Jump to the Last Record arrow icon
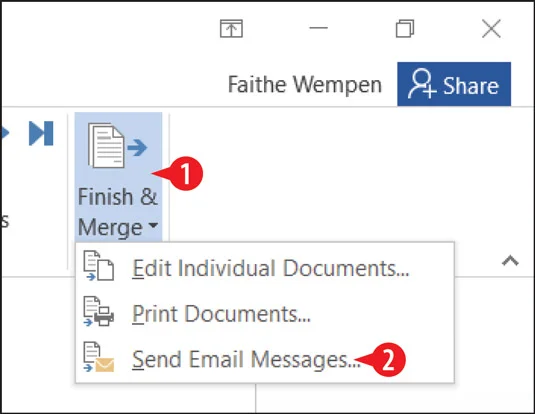 click(x=41, y=133)
